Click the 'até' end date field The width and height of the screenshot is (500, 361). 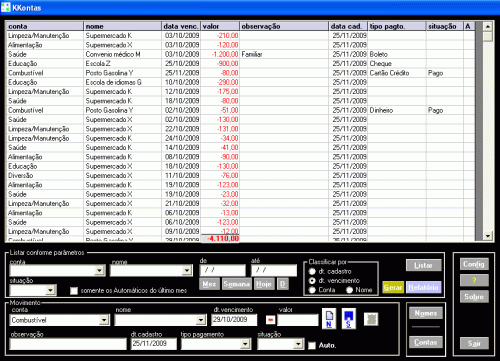point(274,270)
